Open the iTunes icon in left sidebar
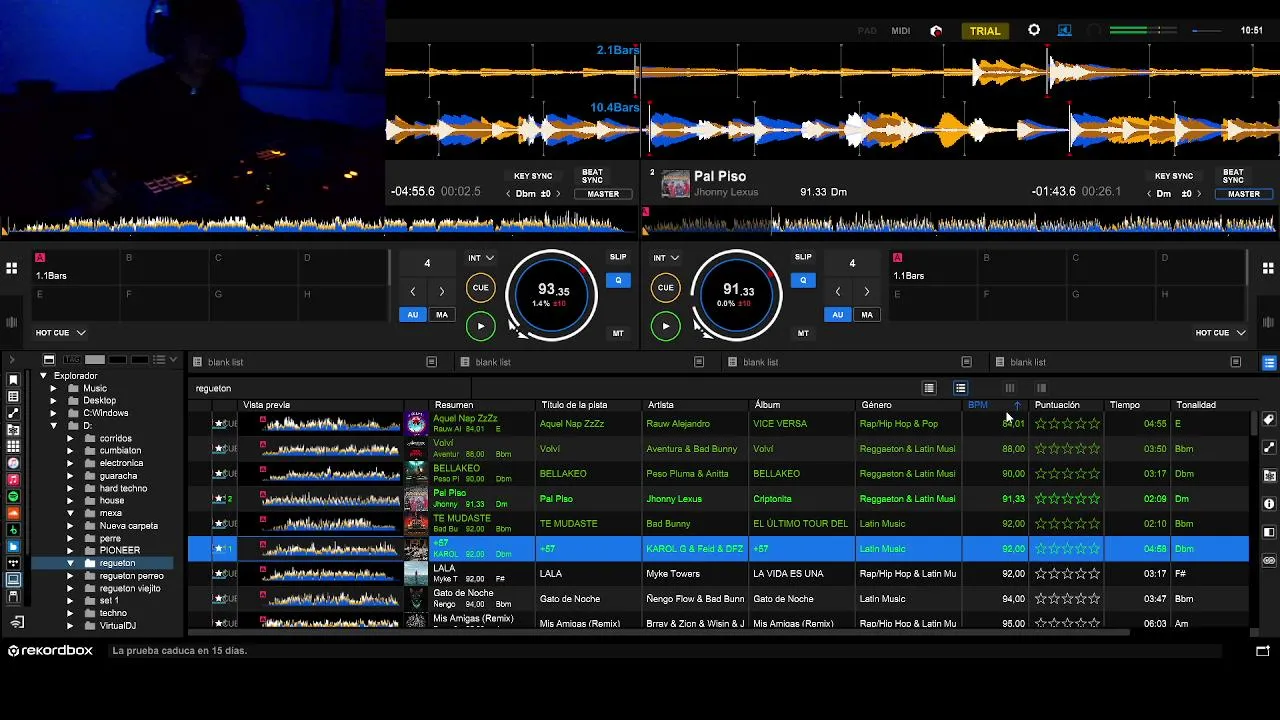Viewport: 1280px width, 720px height. (x=13, y=463)
